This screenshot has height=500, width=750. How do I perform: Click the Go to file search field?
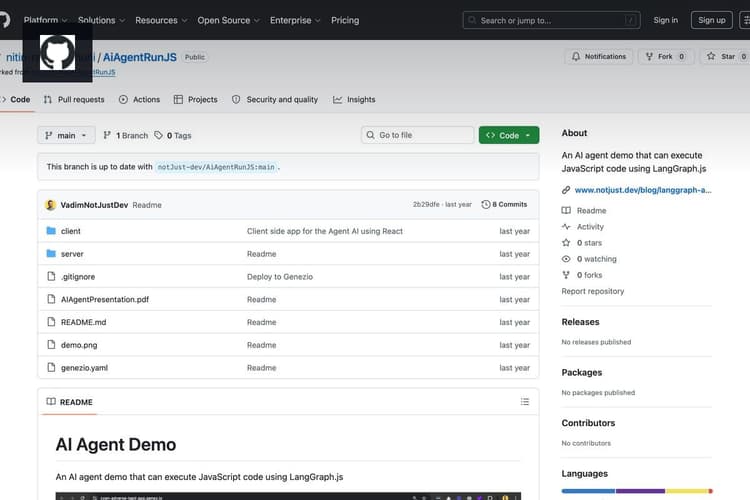click(x=418, y=135)
